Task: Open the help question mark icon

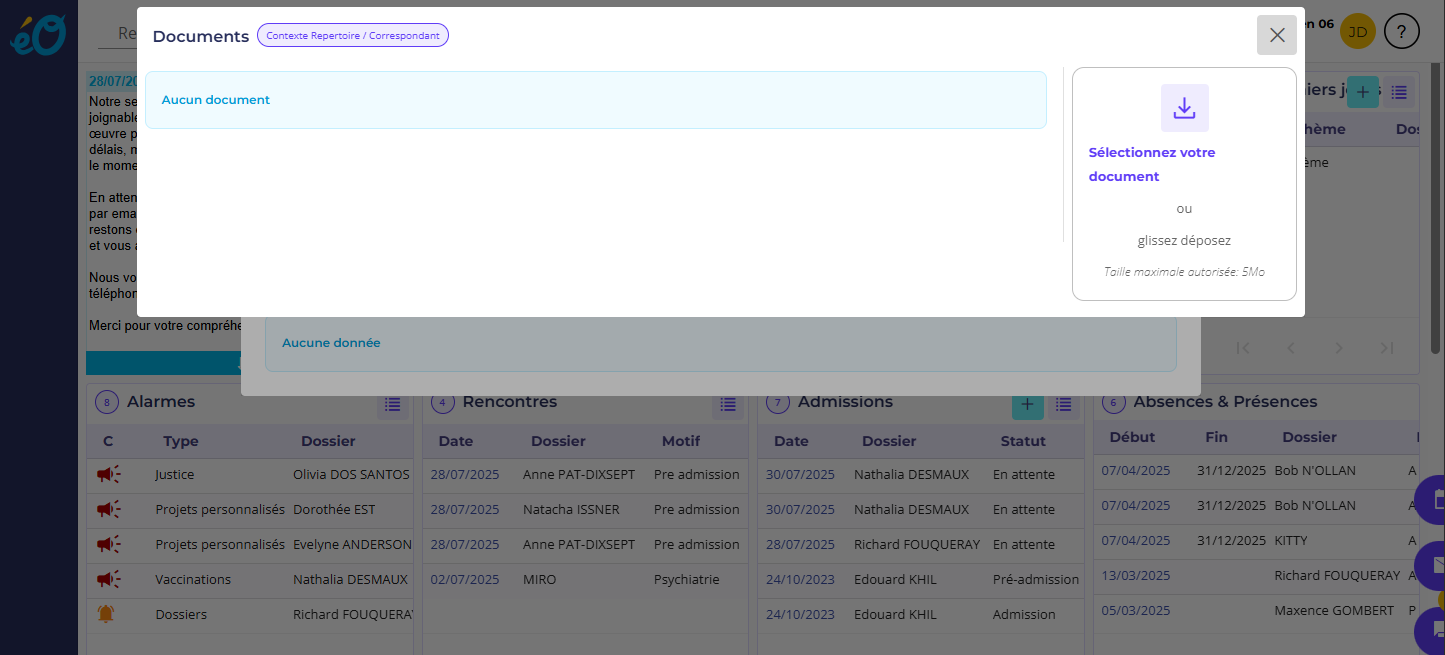Action: (x=1401, y=32)
